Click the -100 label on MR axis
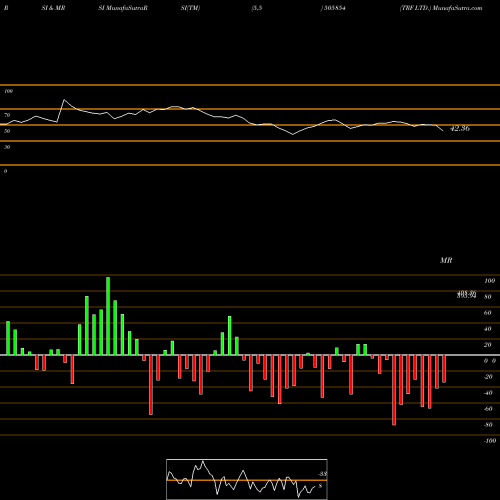500x500 pixels. point(489,441)
